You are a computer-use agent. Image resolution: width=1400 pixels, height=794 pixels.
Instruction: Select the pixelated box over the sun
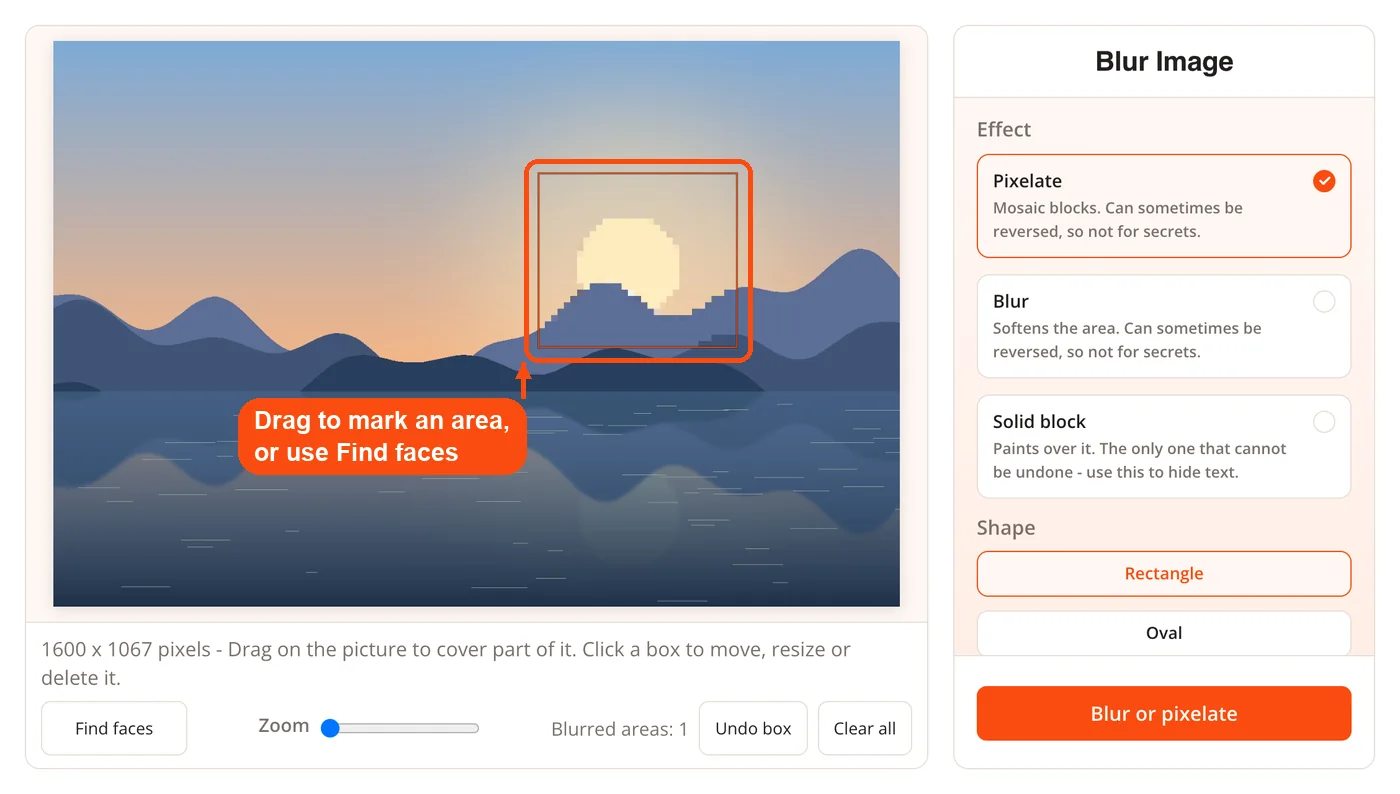[x=638, y=260]
